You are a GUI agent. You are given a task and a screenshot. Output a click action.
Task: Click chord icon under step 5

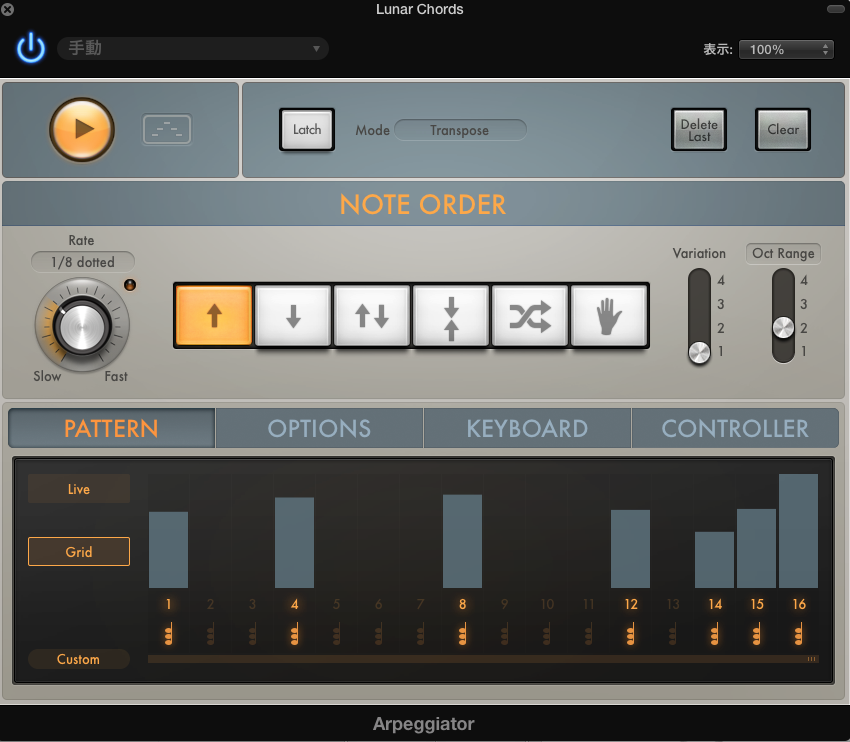point(337,634)
